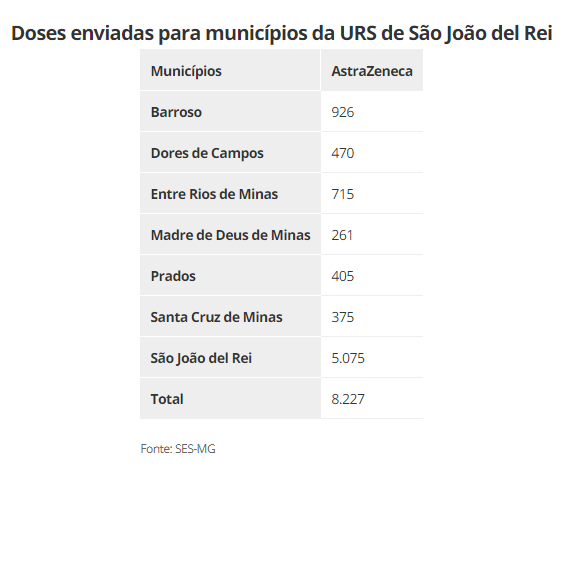Click the value 926 for Barroso
Image resolution: width=570 pixels, height=570 pixels.
[x=343, y=112]
